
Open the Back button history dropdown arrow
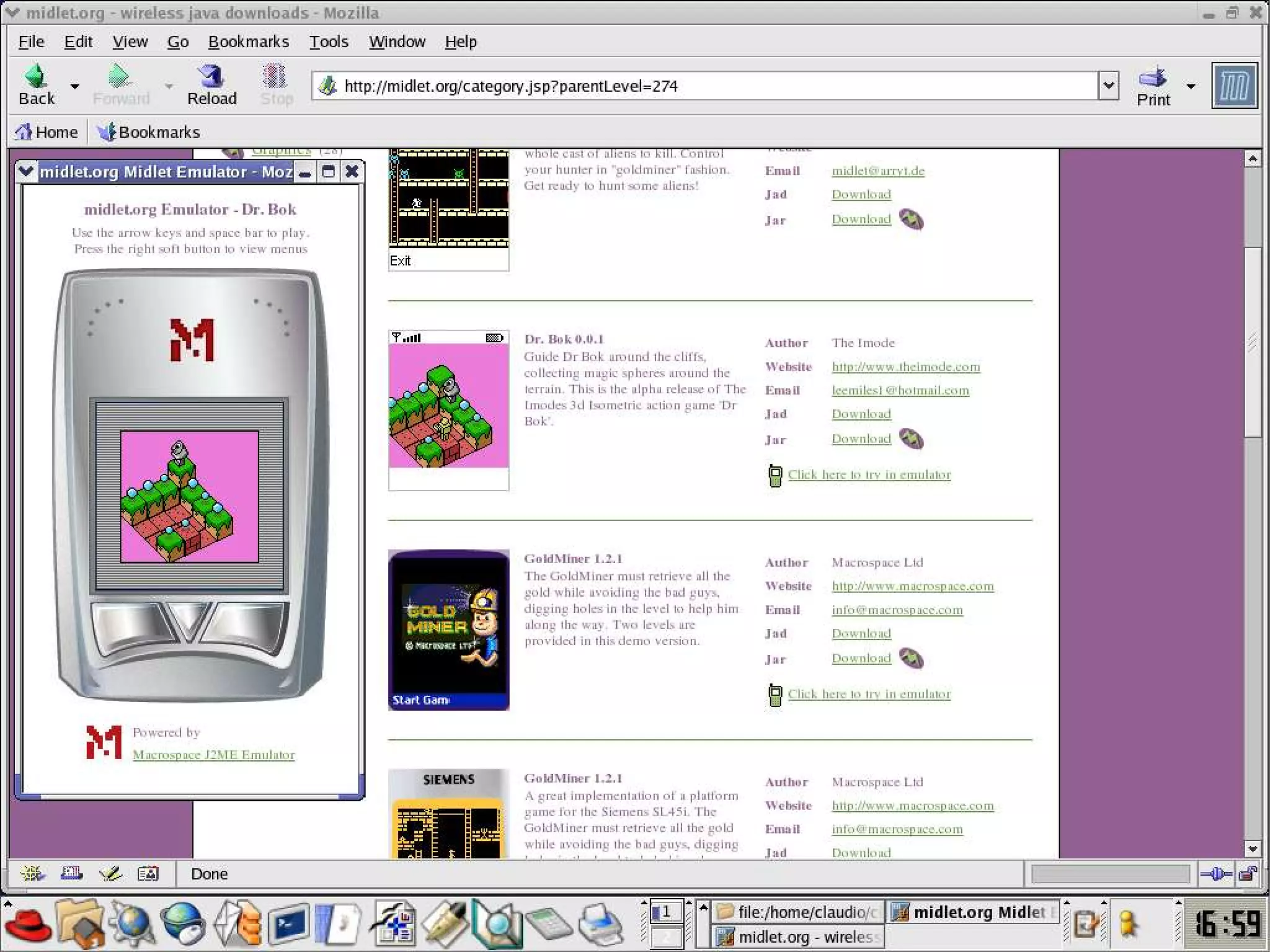tap(75, 86)
